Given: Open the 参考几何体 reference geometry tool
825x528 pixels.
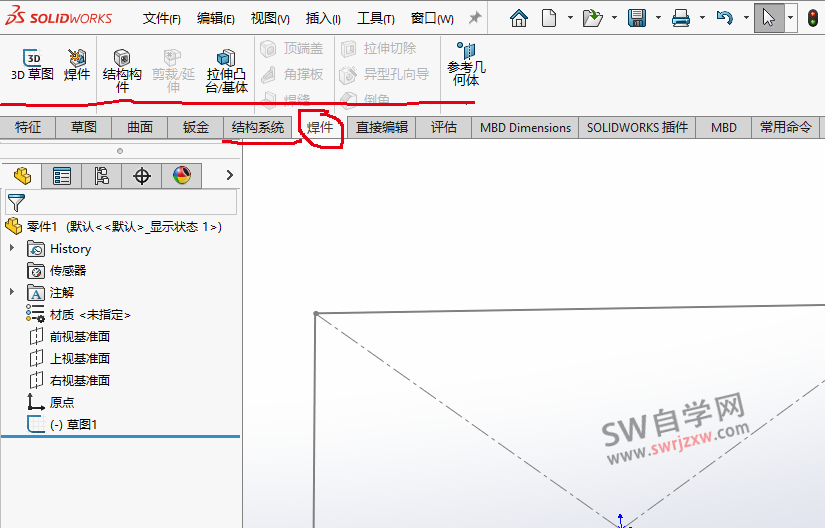Looking at the screenshot, I should point(466,64).
